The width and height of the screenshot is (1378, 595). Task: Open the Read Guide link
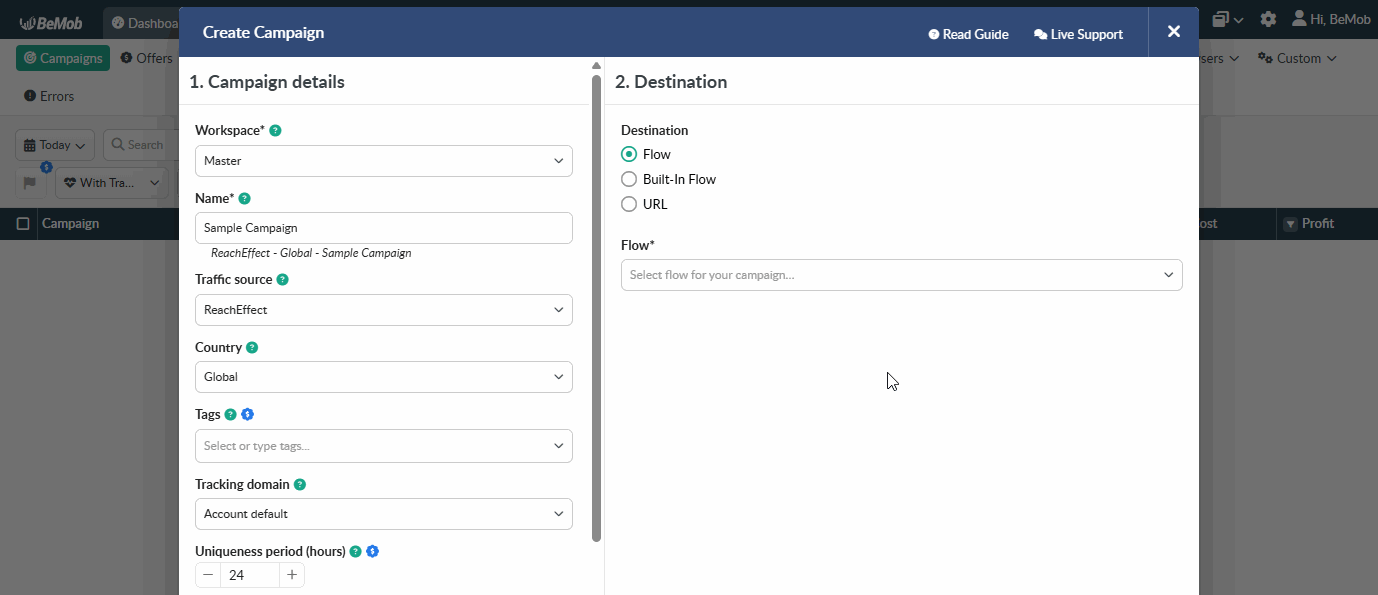click(x=968, y=34)
